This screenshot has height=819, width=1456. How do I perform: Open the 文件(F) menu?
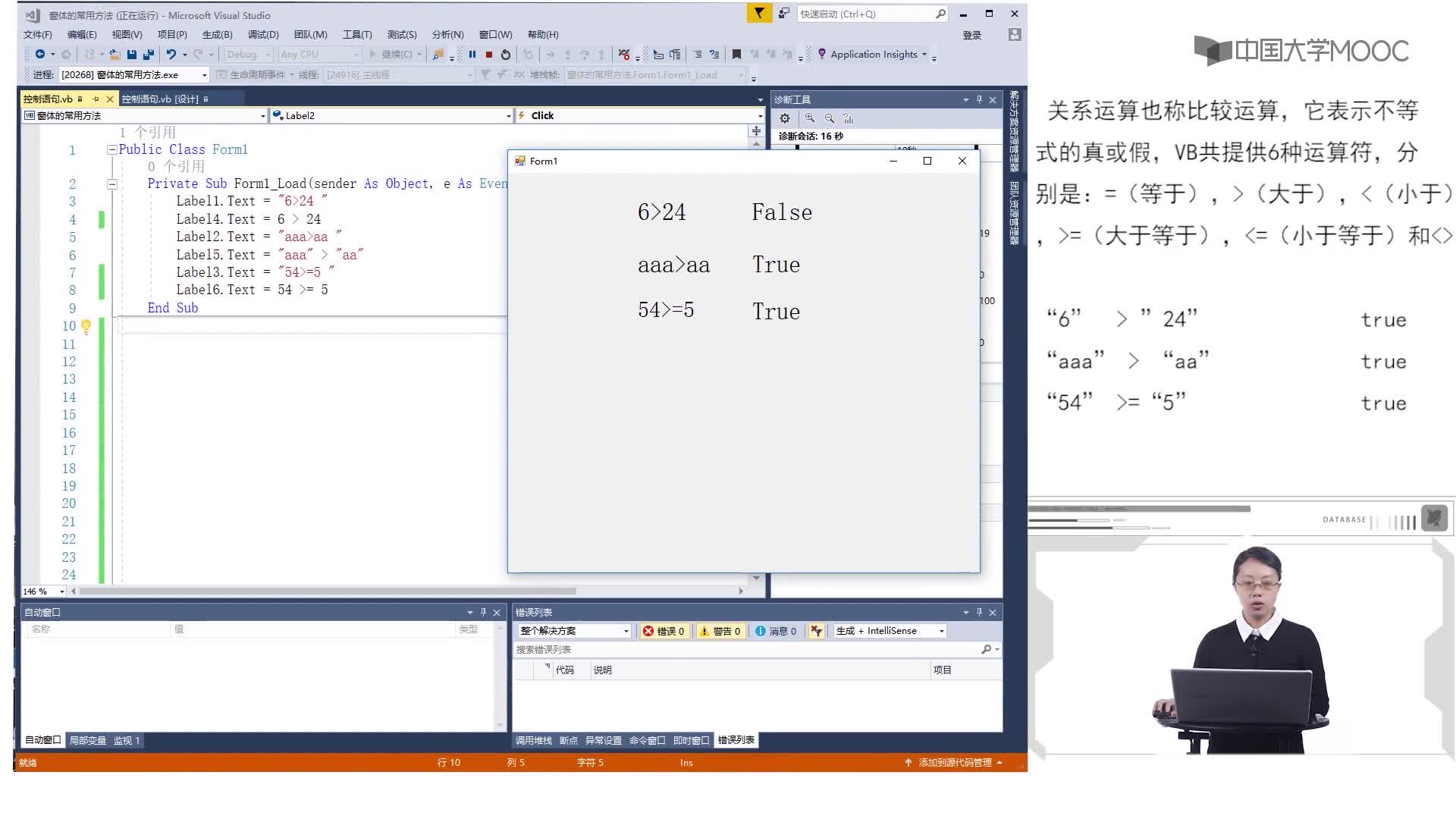tap(38, 35)
